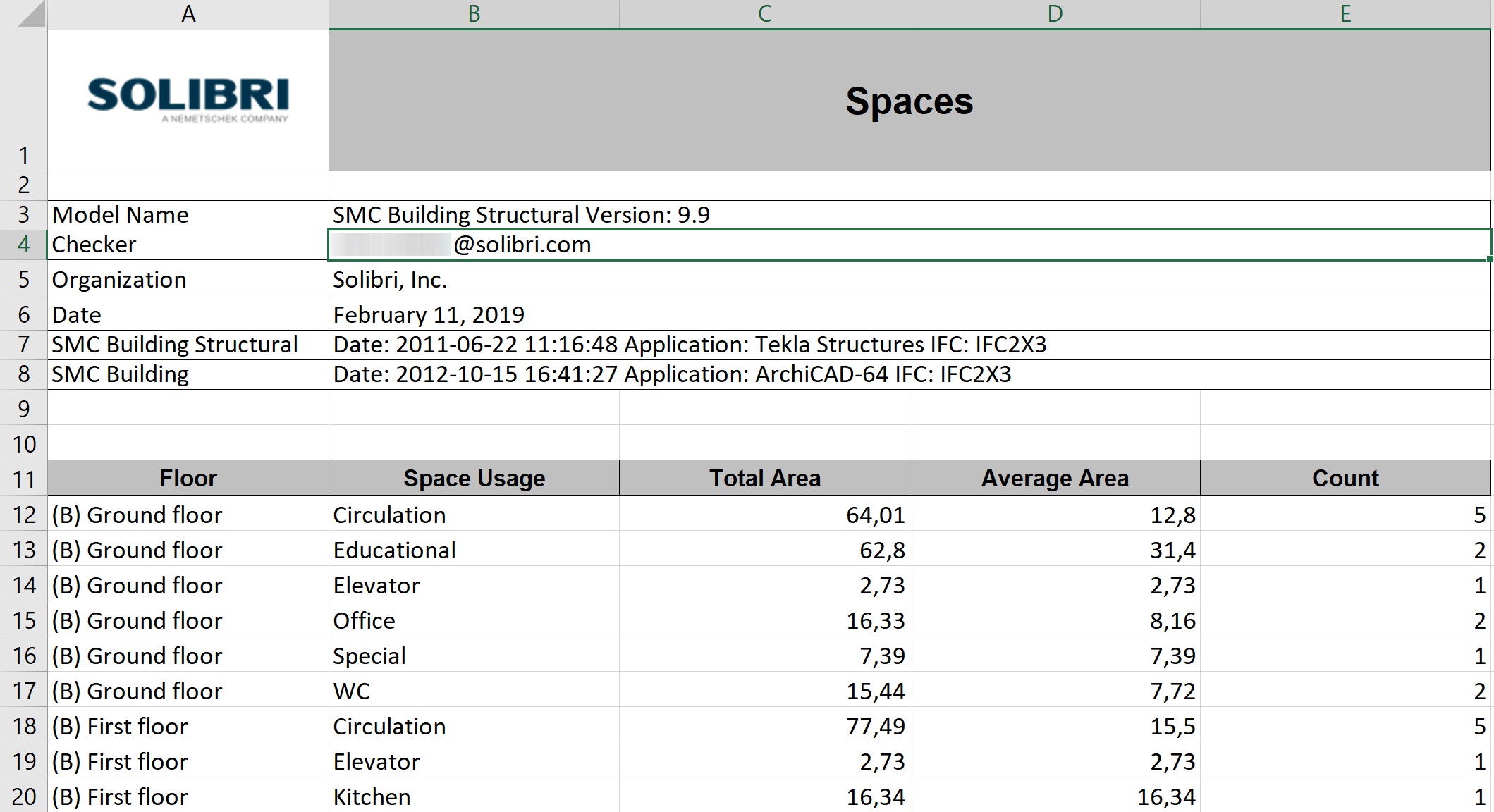Select row 4 header

[23, 245]
